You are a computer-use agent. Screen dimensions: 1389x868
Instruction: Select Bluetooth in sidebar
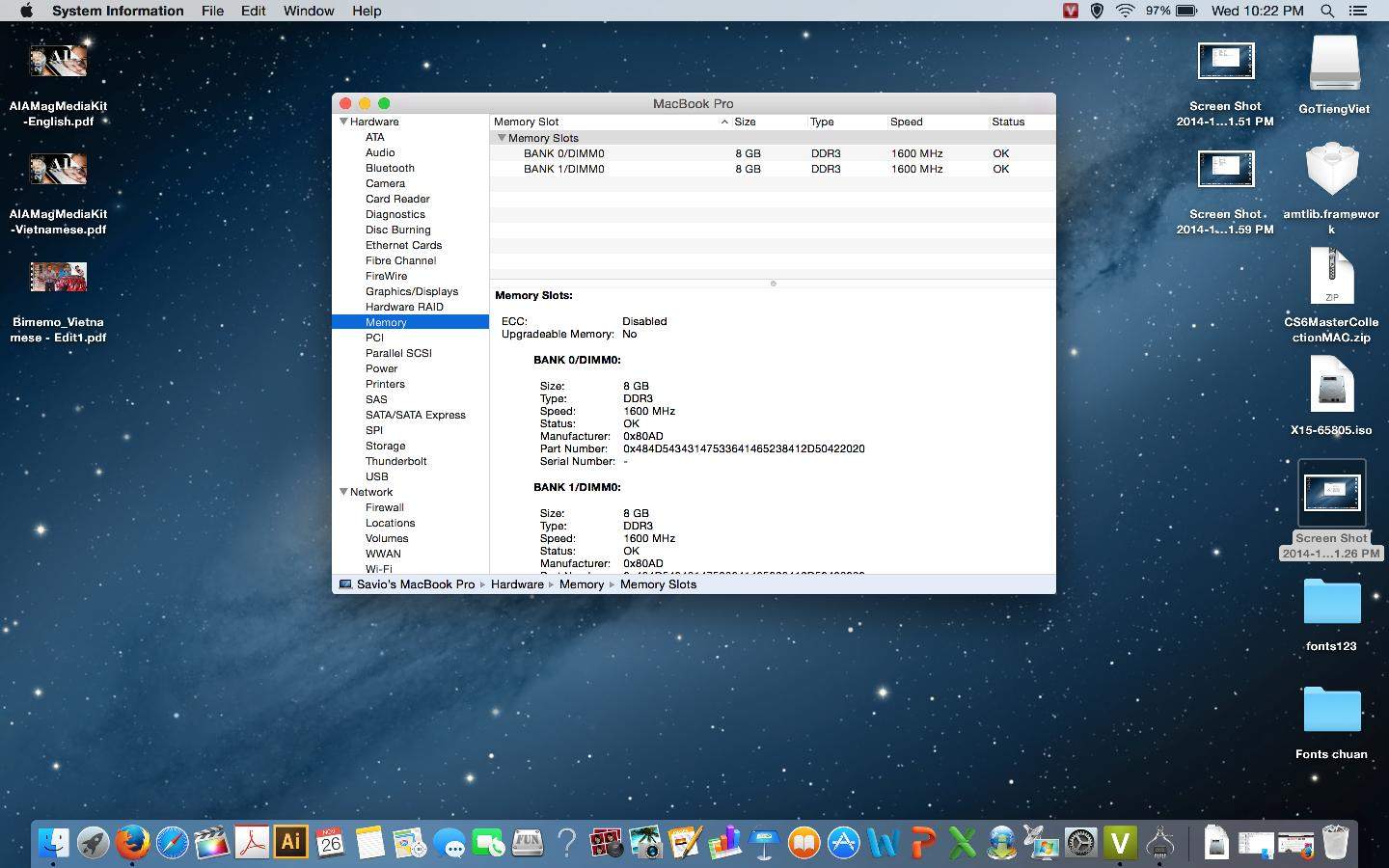(390, 168)
